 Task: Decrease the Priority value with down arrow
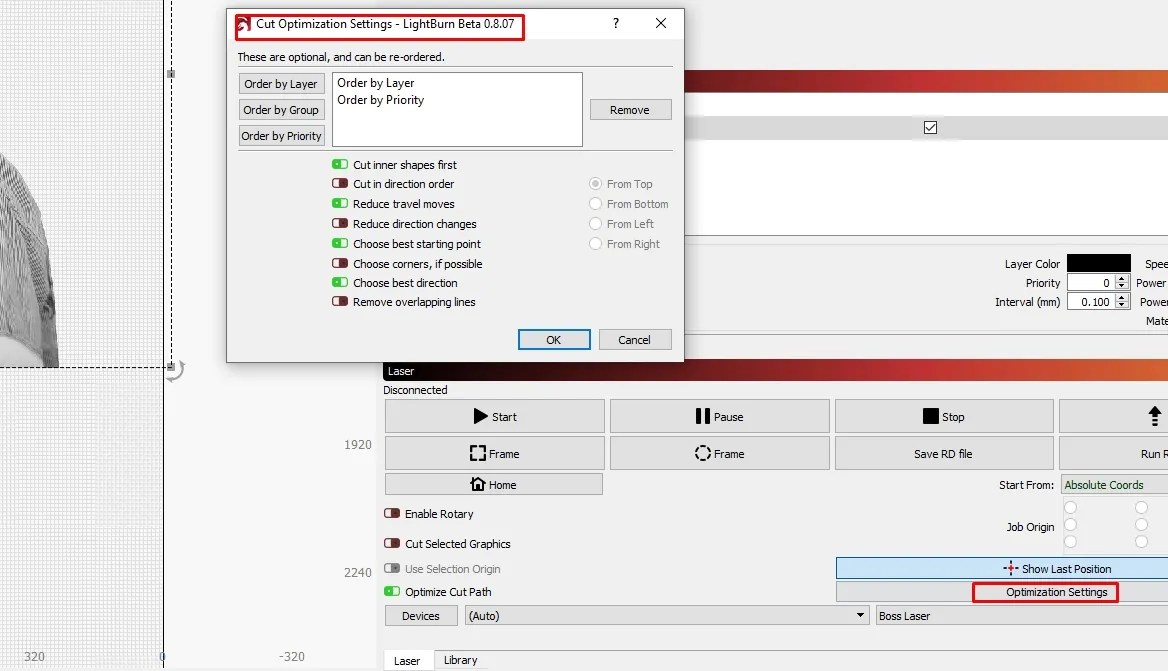[1122, 287]
